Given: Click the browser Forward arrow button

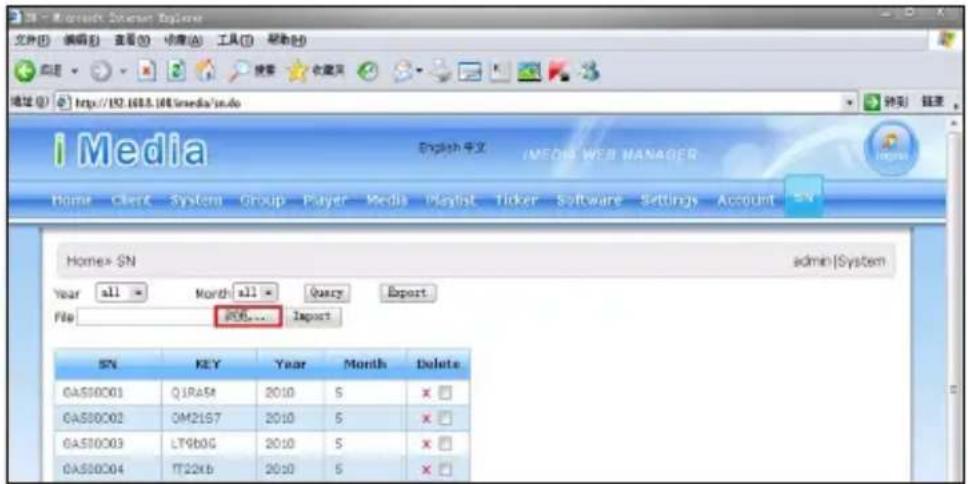Looking at the screenshot, I should 102,73.
